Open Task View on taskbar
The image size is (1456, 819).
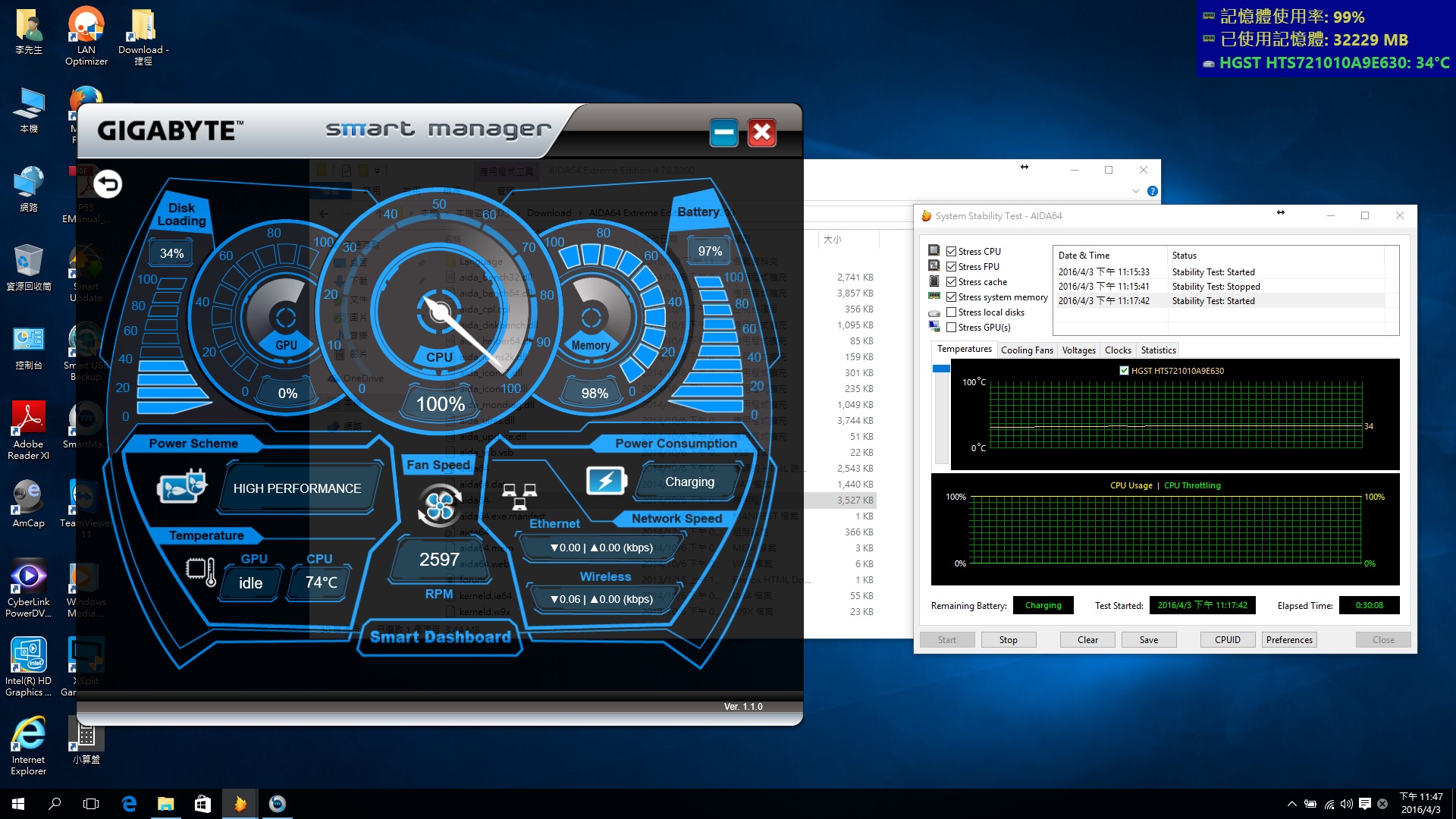point(91,804)
